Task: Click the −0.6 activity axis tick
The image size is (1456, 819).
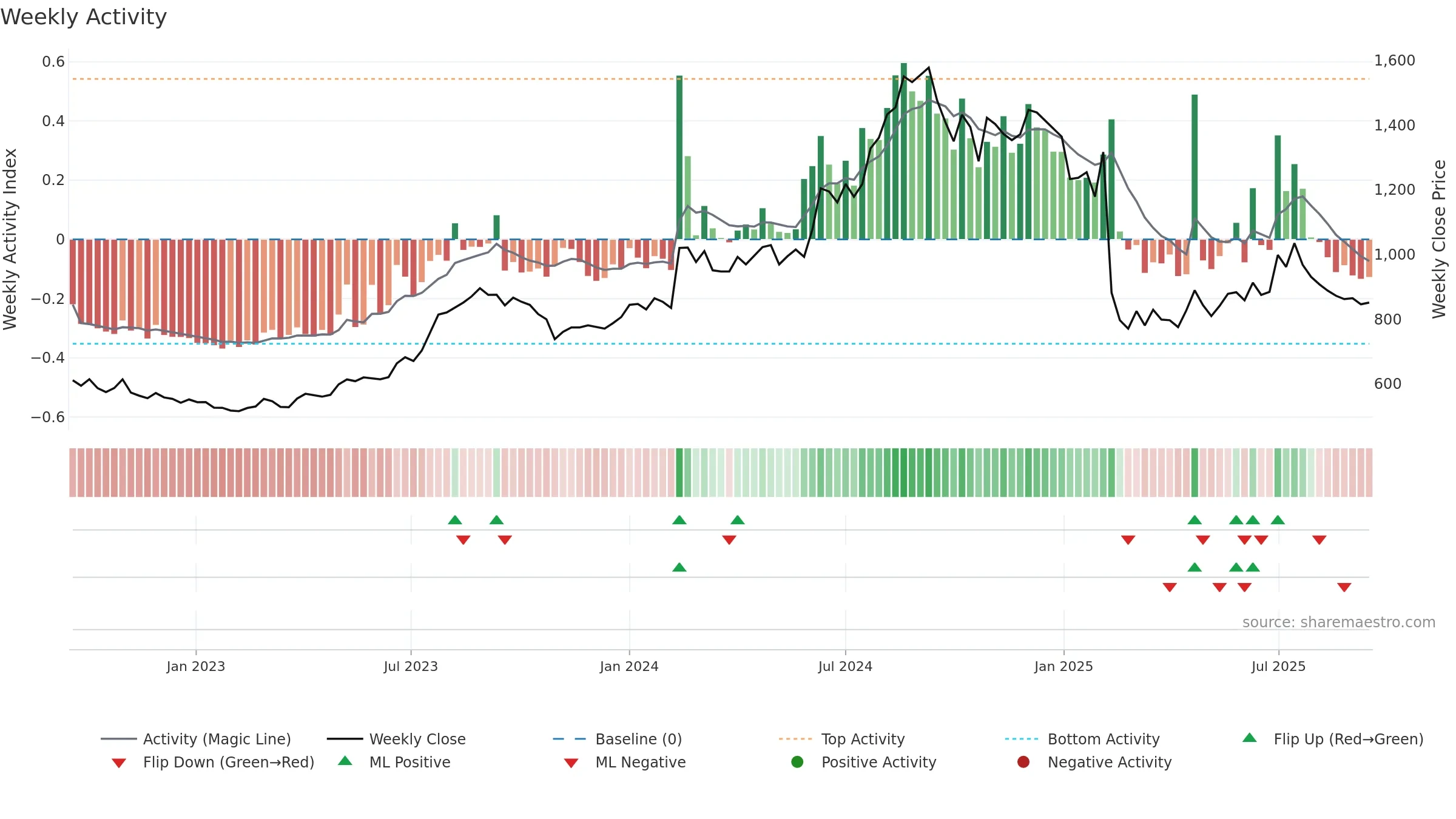Action: tap(48, 417)
